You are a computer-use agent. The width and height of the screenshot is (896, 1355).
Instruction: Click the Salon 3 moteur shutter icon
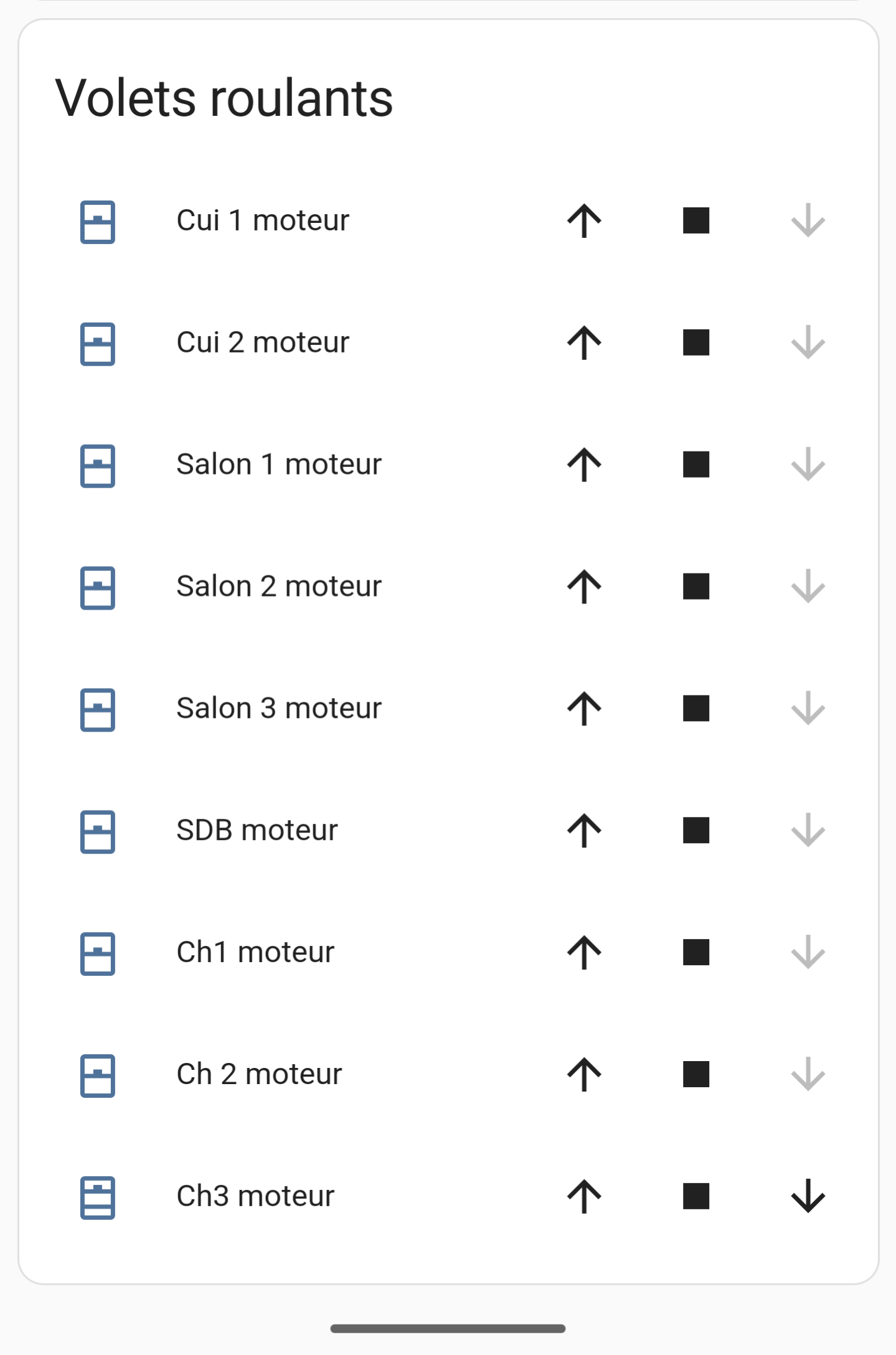(98, 710)
